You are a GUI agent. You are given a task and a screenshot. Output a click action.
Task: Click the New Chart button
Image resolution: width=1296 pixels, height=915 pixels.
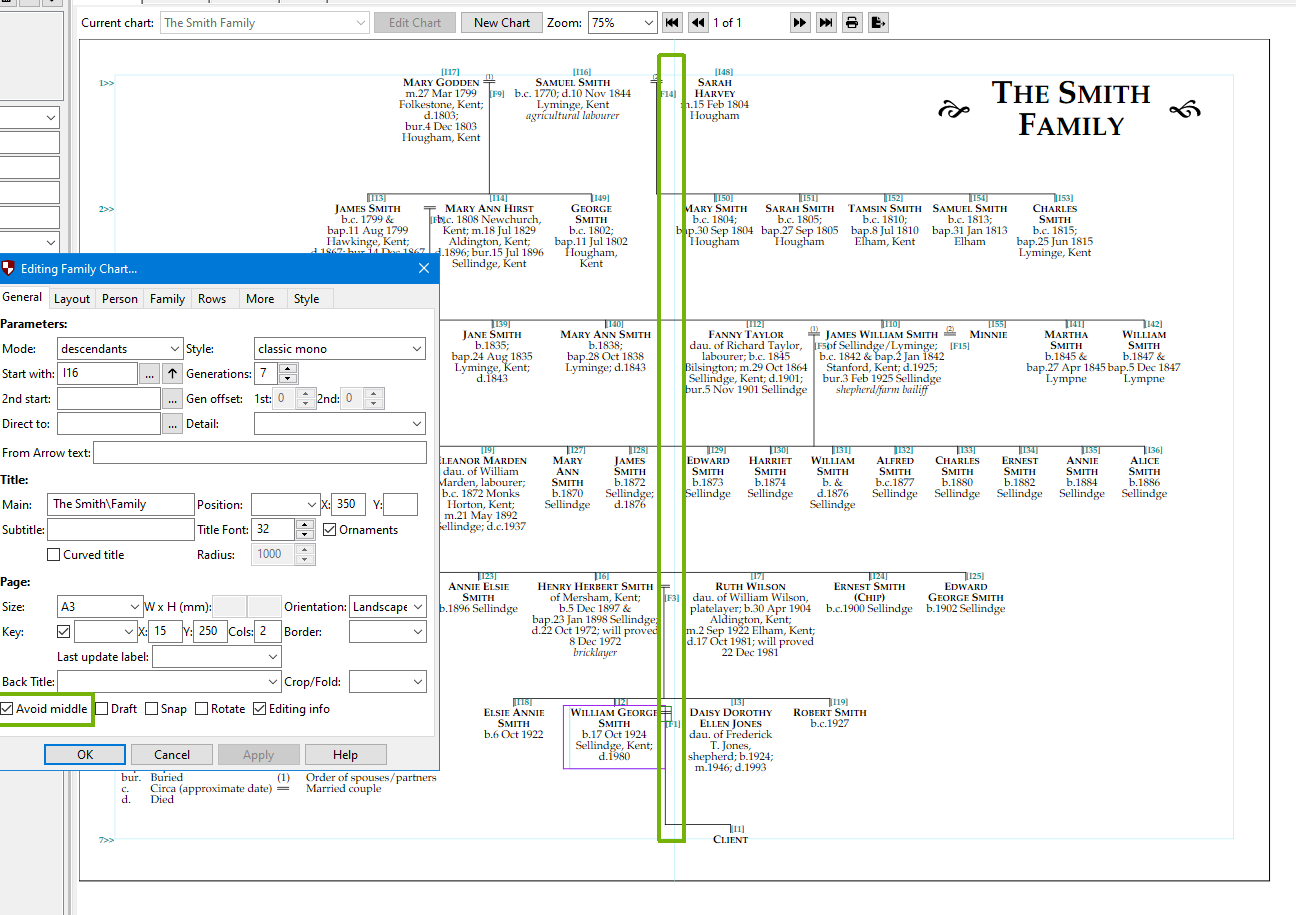tap(502, 22)
